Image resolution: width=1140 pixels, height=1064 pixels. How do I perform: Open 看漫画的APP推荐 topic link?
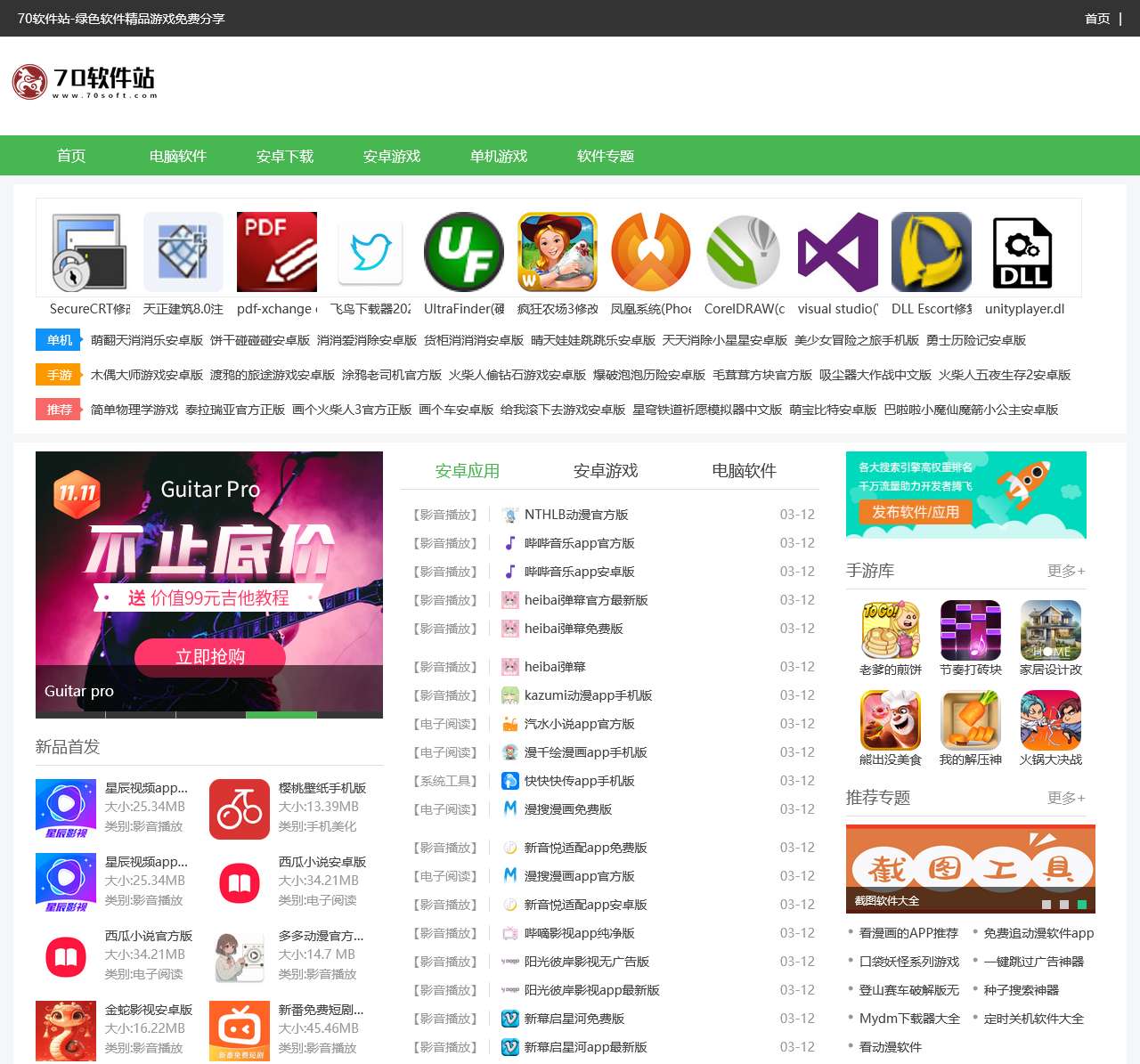pos(908,933)
